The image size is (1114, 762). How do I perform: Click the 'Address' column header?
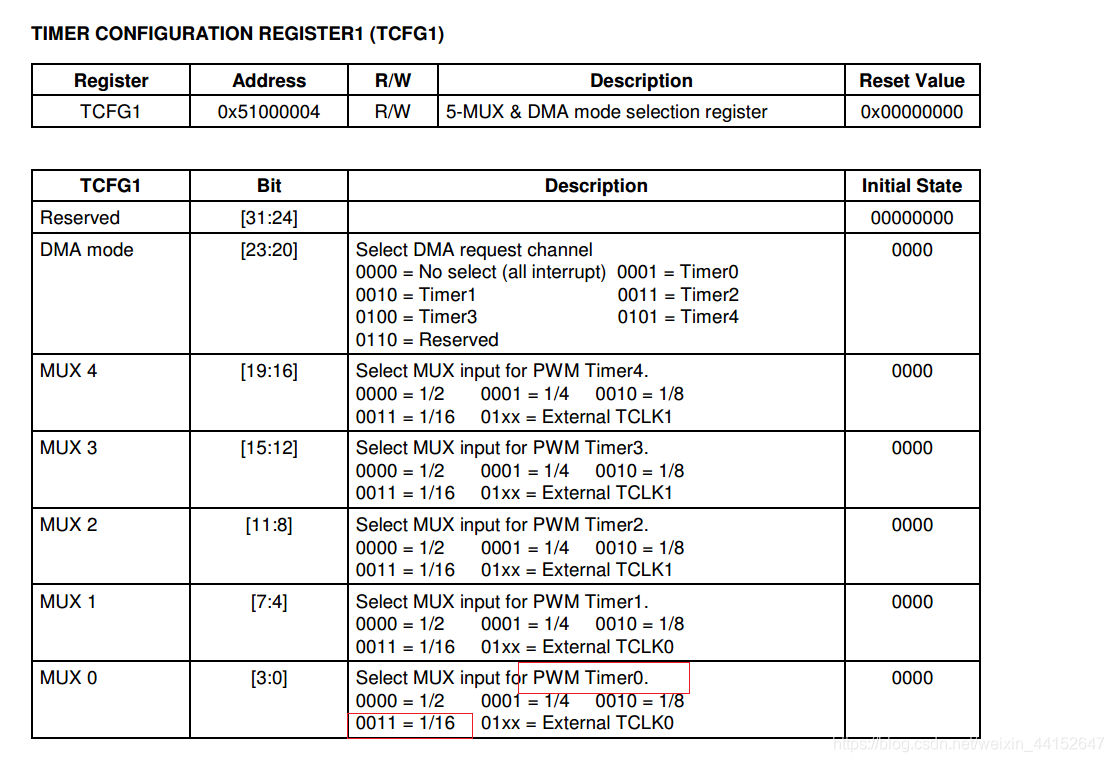coord(269,80)
